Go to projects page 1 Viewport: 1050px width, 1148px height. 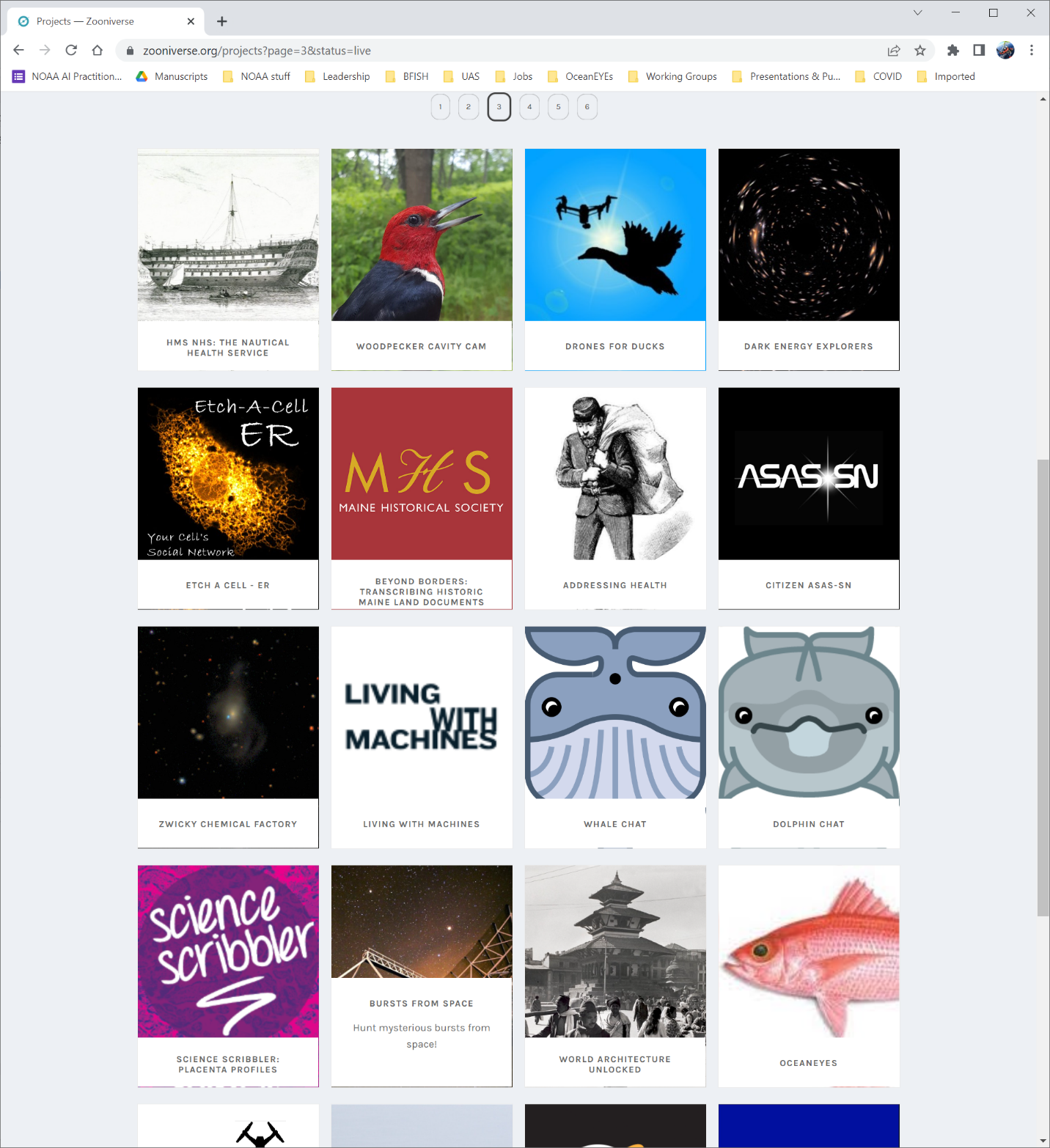click(x=440, y=107)
